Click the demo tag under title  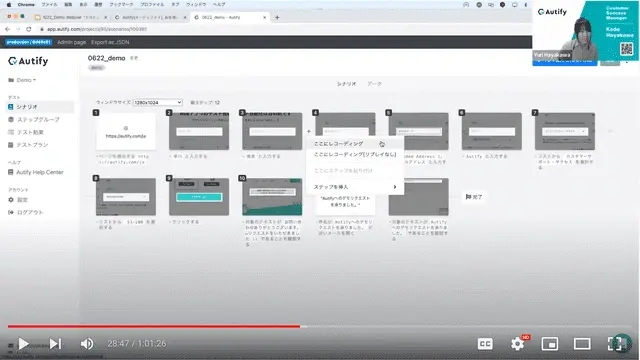97,68
